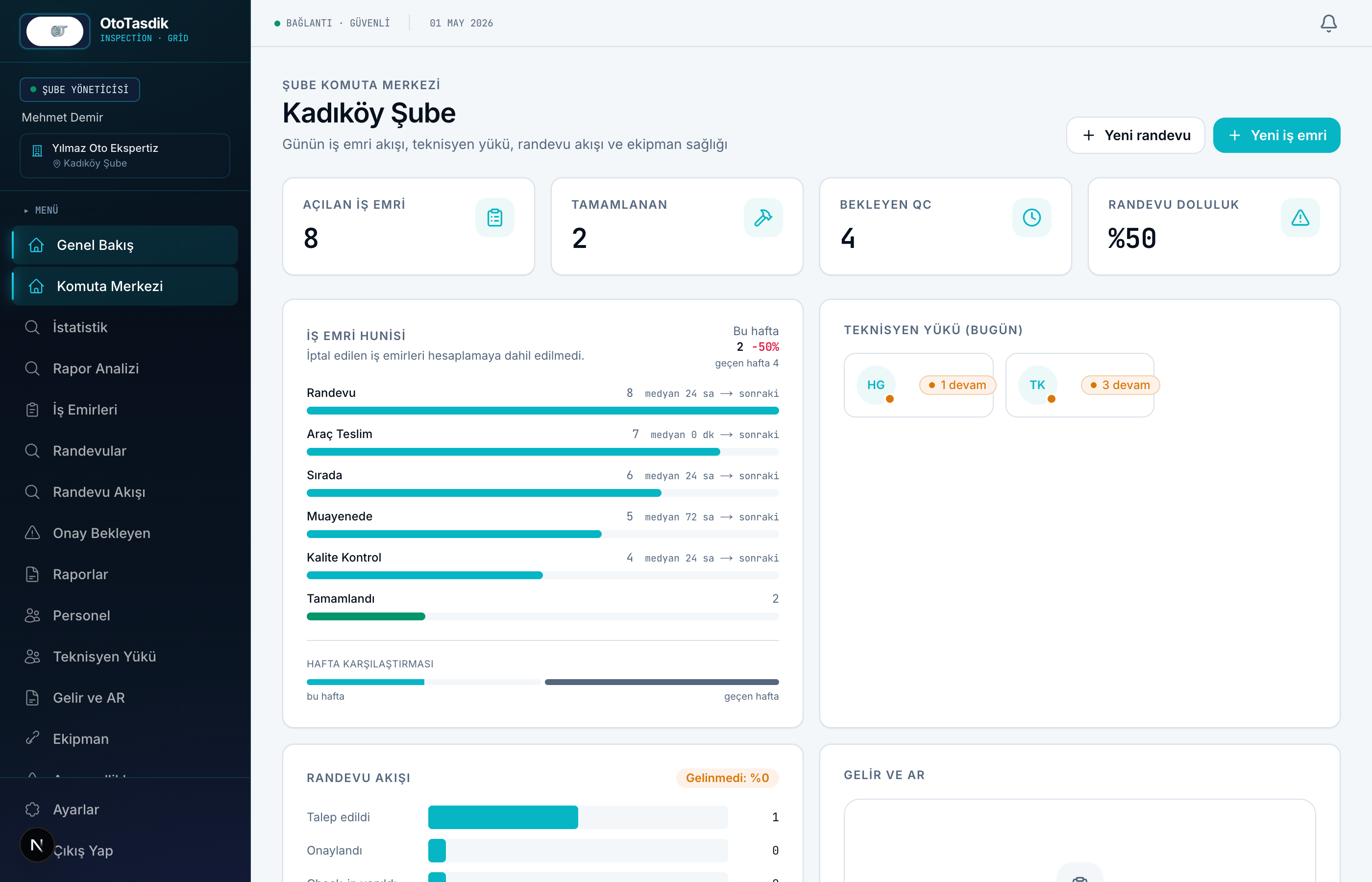The image size is (1372, 882).
Task: Click the 3 devam status pill
Action: coord(1120,385)
